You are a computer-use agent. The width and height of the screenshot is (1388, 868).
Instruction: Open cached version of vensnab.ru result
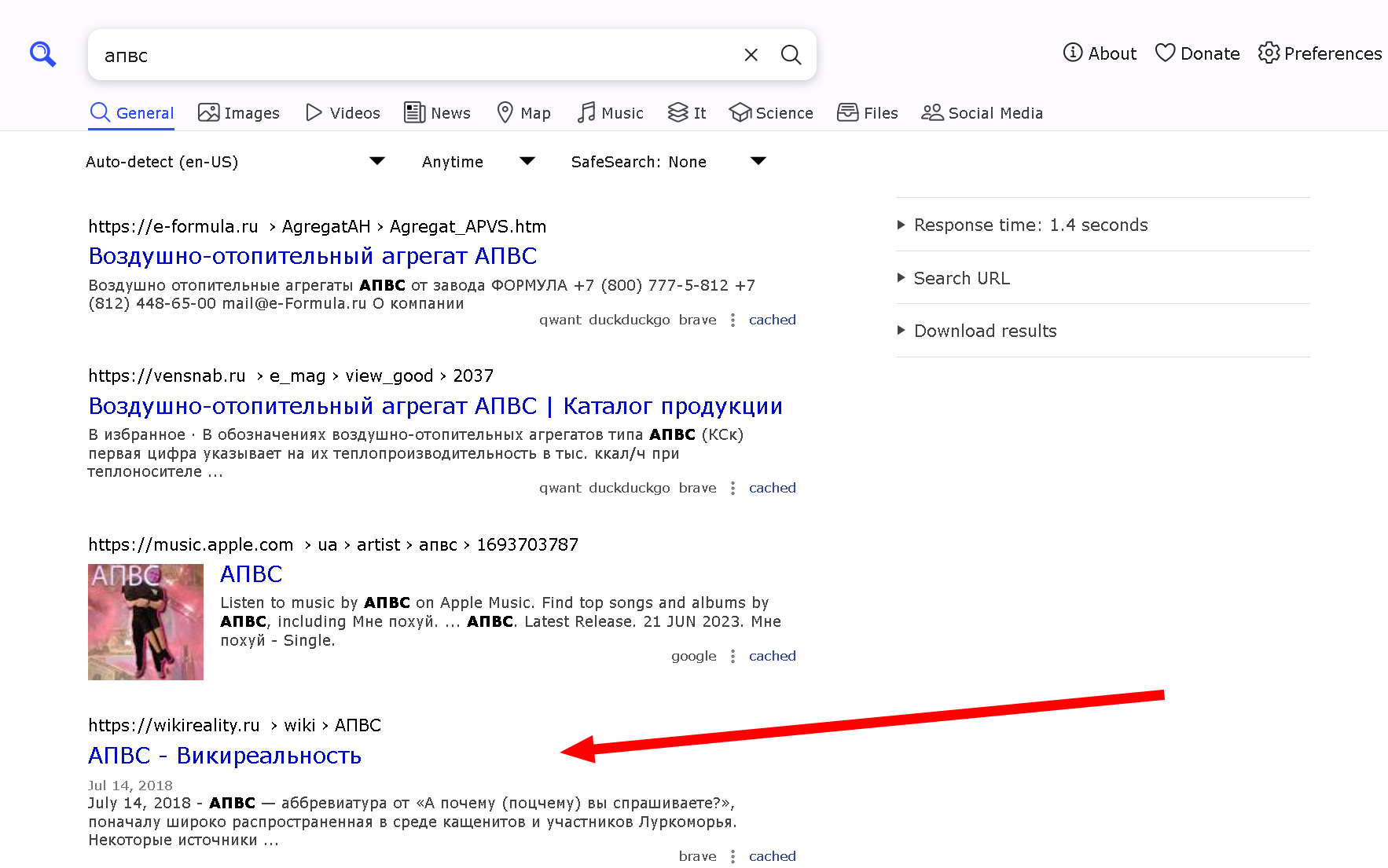coord(772,488)
